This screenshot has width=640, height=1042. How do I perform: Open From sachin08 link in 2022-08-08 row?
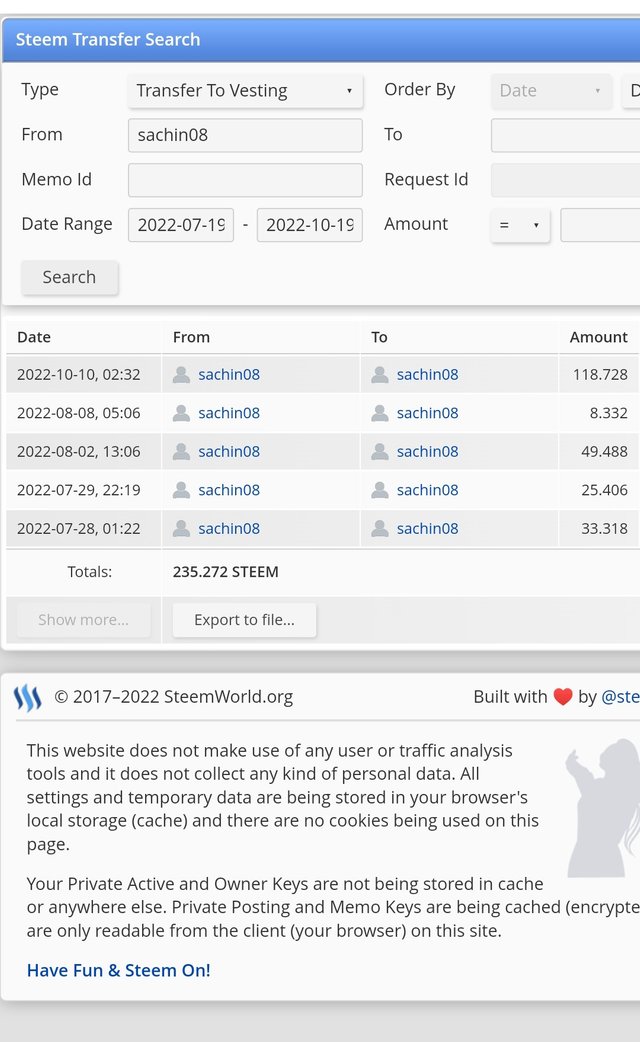click(x=229, y=413)
